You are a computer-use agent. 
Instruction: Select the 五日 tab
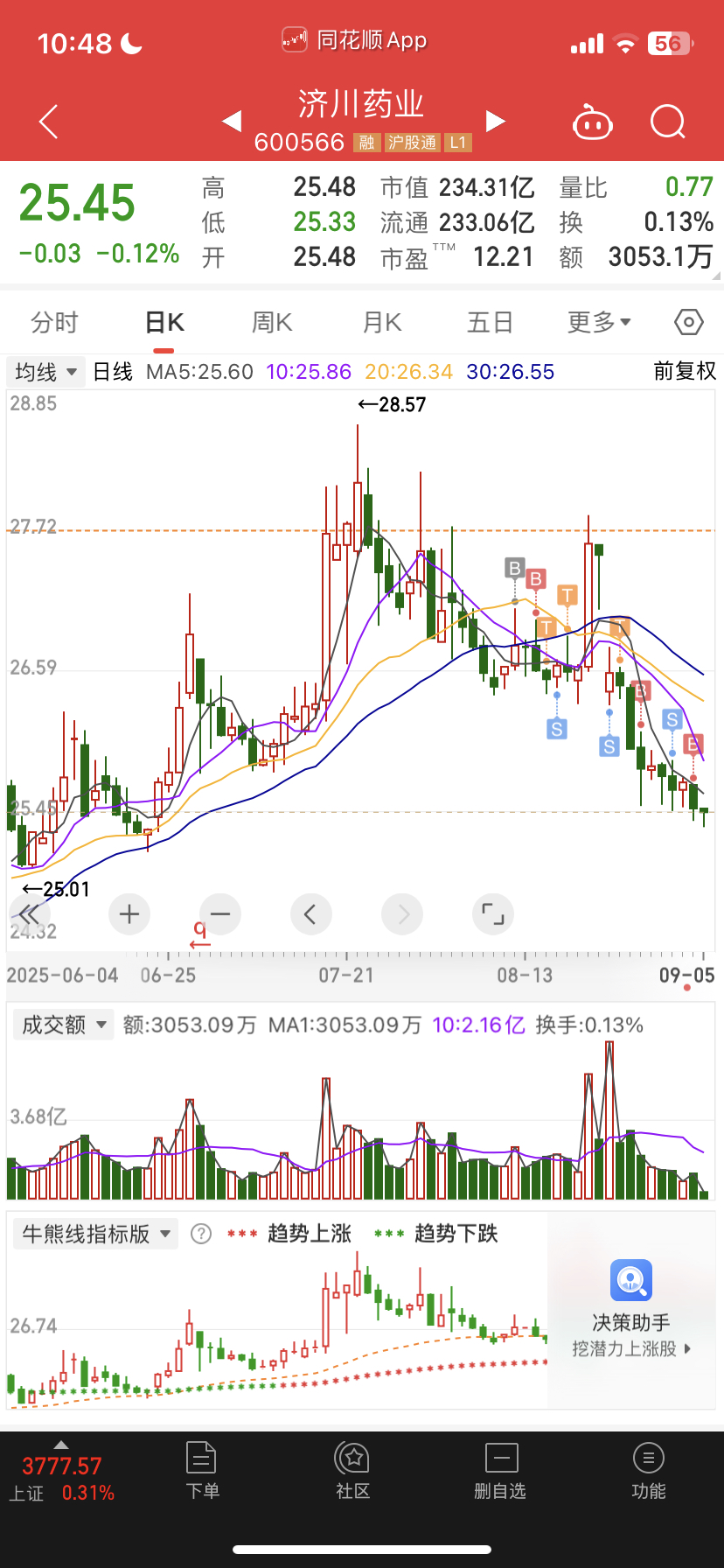click(x=490, y=323)
